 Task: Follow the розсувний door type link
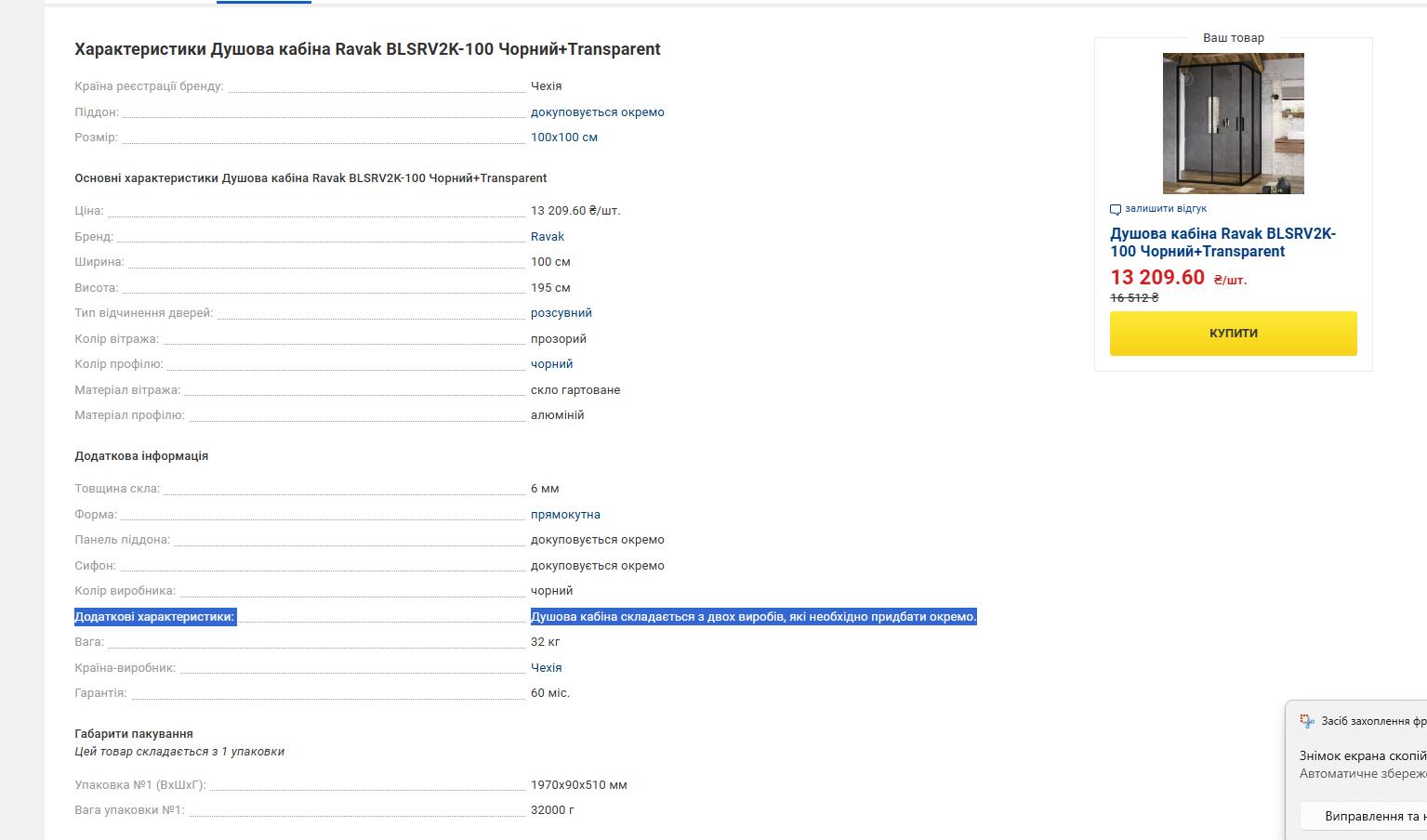(x=562, y=313)
